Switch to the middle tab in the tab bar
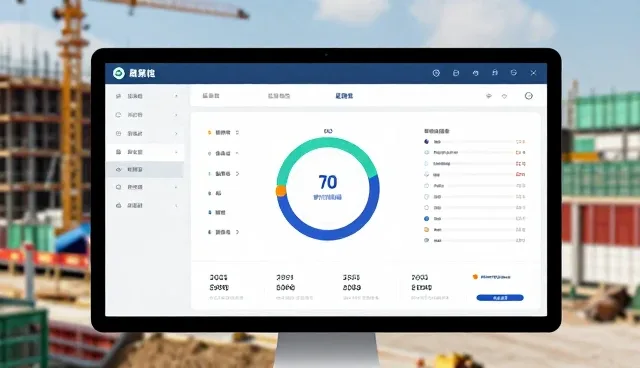Screen dimensions: 640x368 click(279, 96)
